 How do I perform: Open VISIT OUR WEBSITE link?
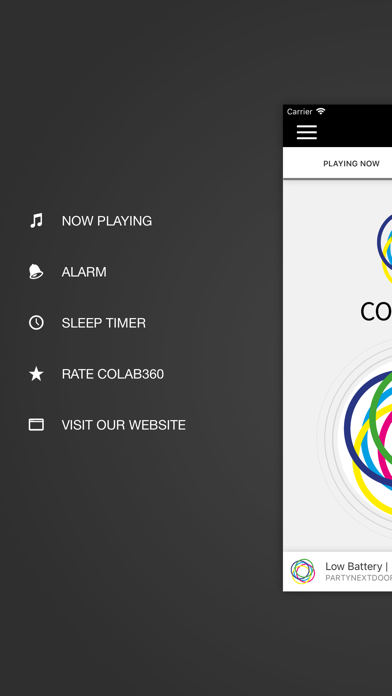click(123, 425)
